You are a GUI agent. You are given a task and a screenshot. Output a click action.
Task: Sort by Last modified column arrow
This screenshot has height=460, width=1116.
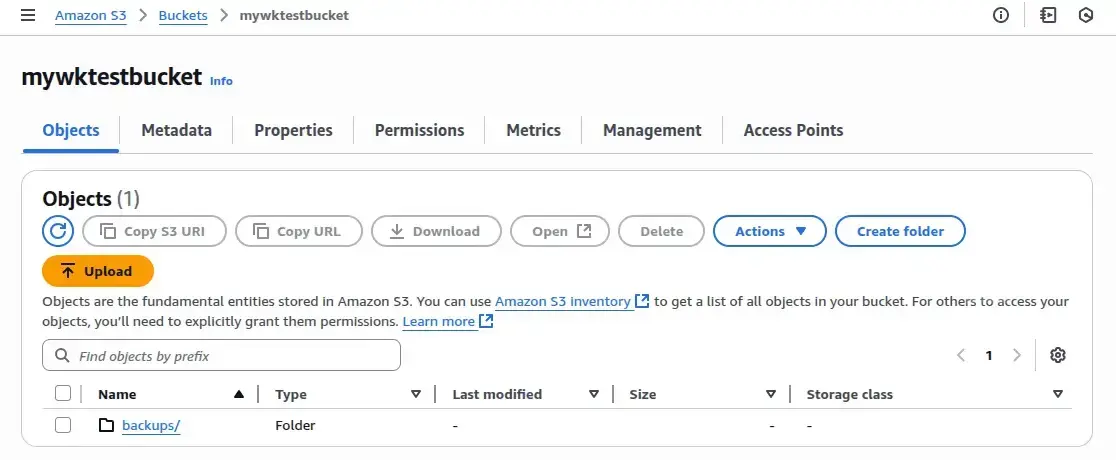pyautogui.click(x=594, y=394)
